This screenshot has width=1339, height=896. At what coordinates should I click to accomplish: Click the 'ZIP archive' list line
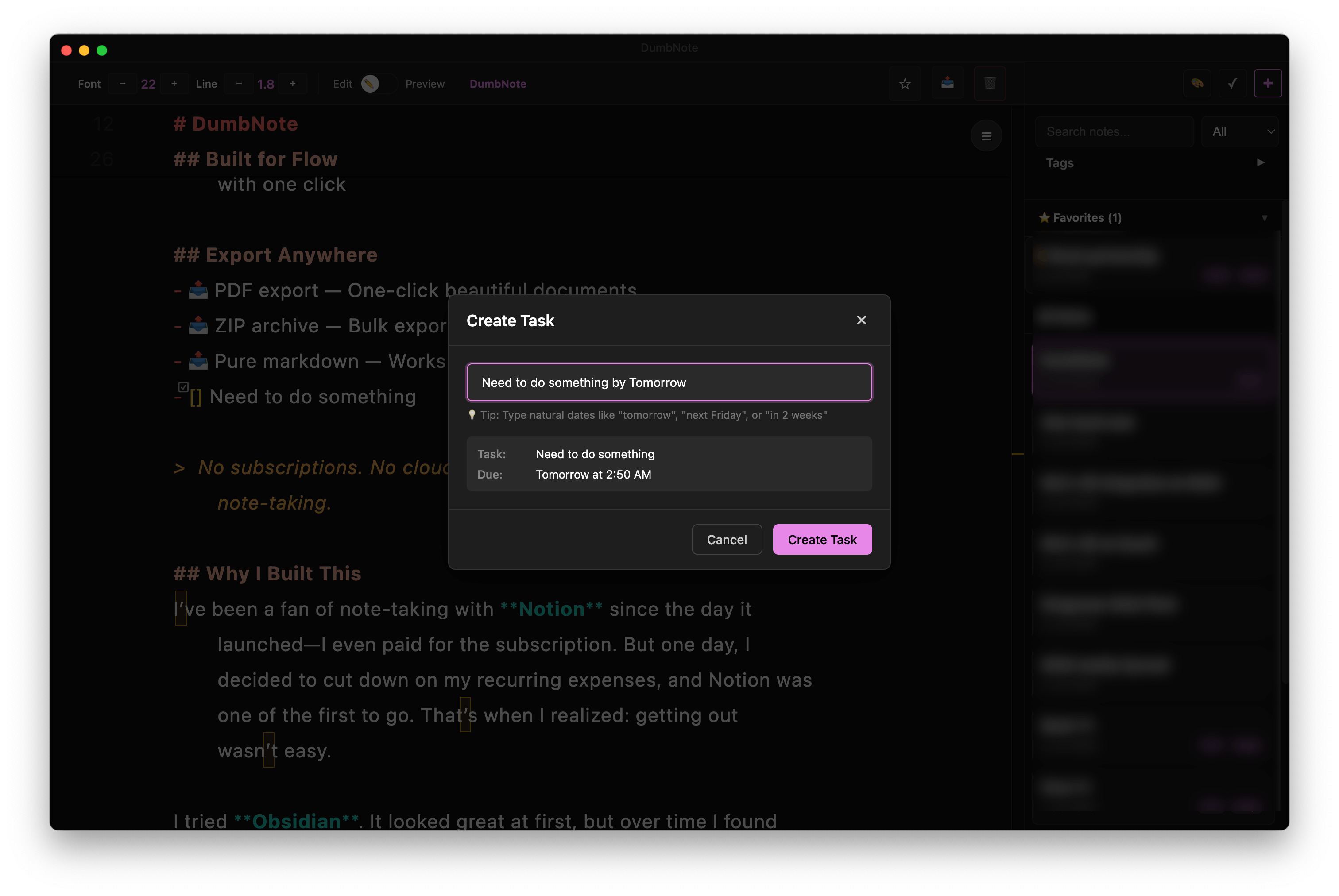311,326
